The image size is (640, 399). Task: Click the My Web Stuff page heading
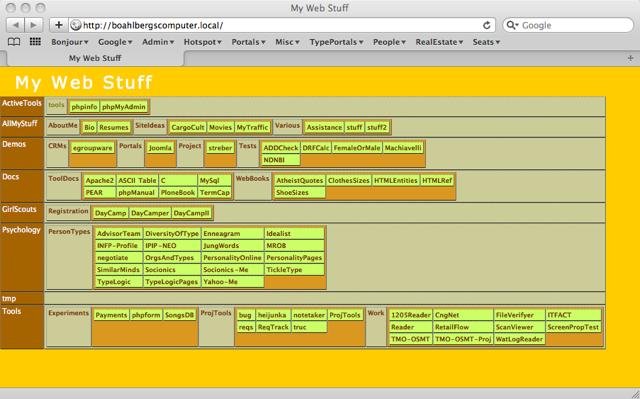[x=84, y=82]
